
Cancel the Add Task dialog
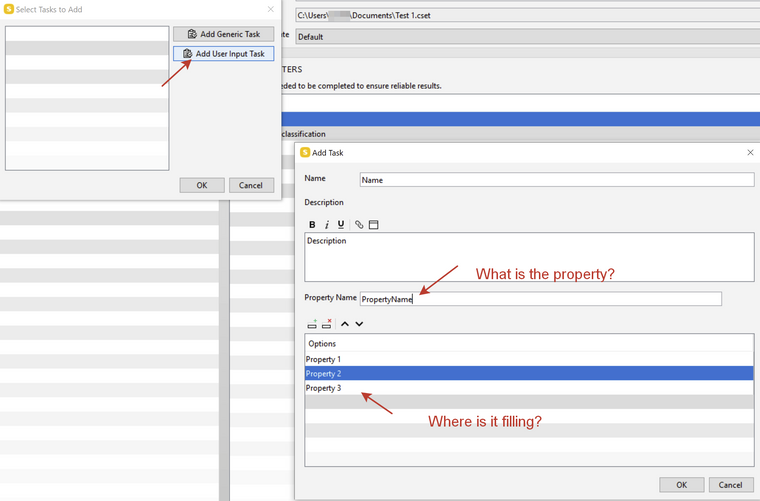point(730,485)
